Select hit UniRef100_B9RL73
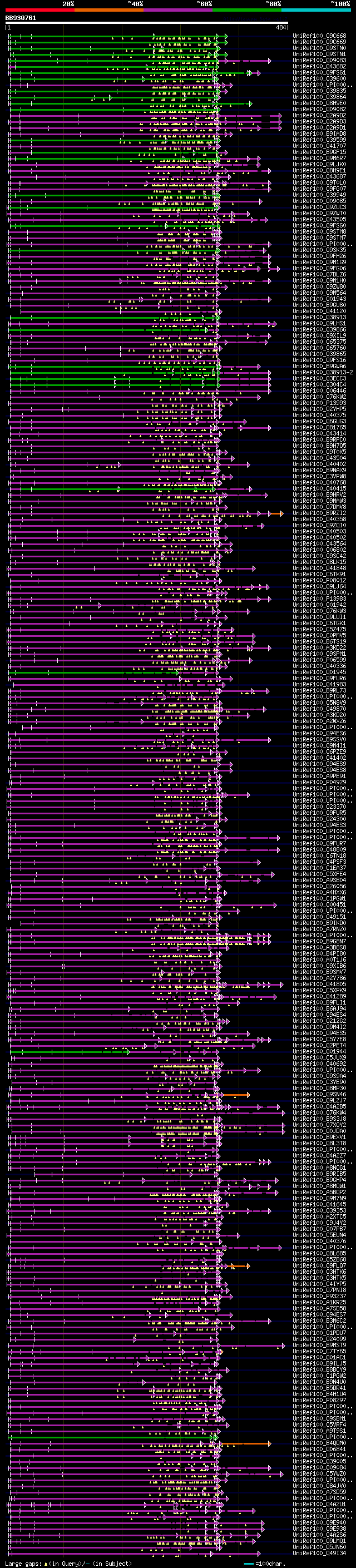 pyautogui.click(x=319, y=691)
